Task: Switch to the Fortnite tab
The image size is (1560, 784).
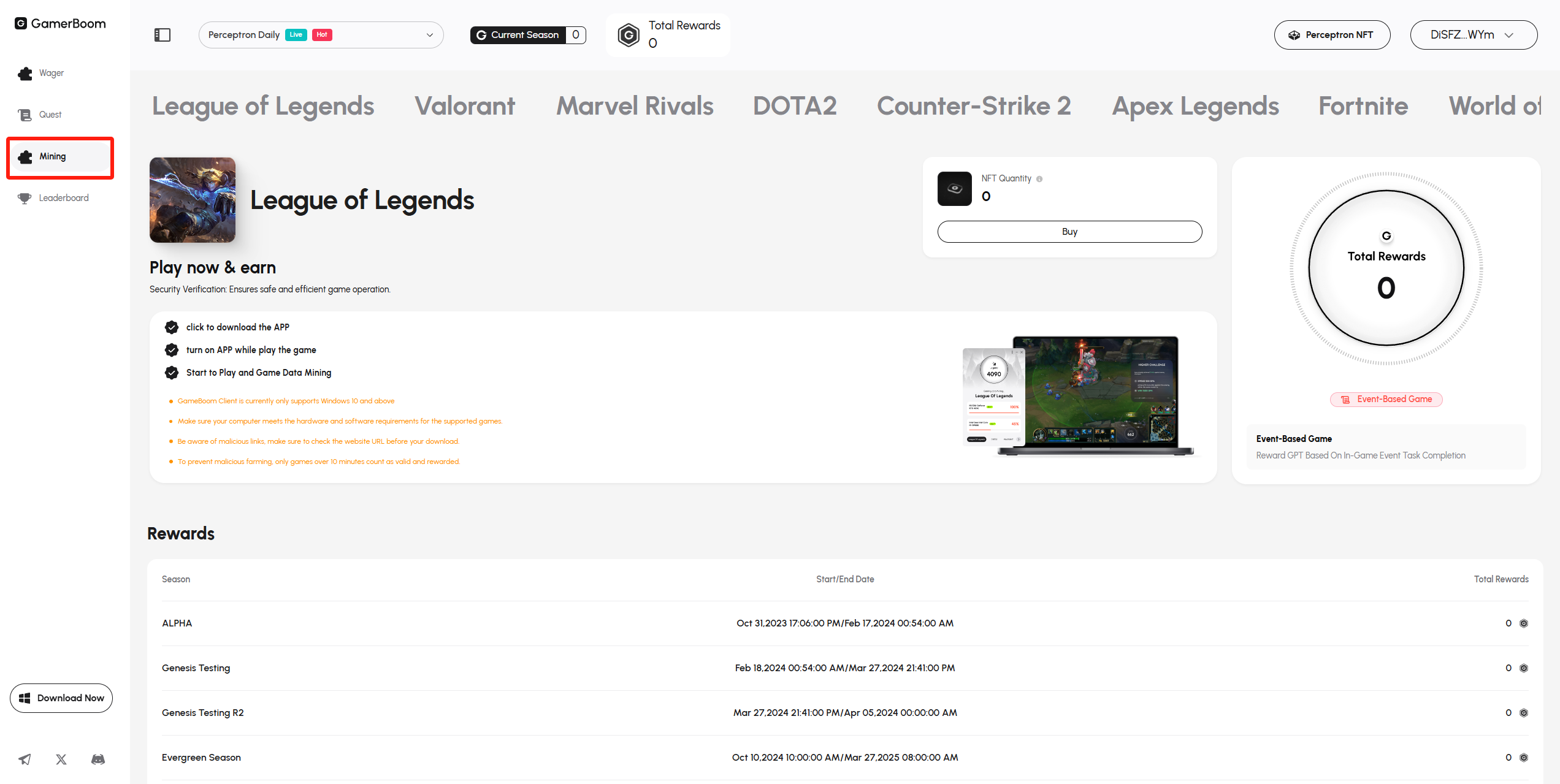Action: [1363, 106]
